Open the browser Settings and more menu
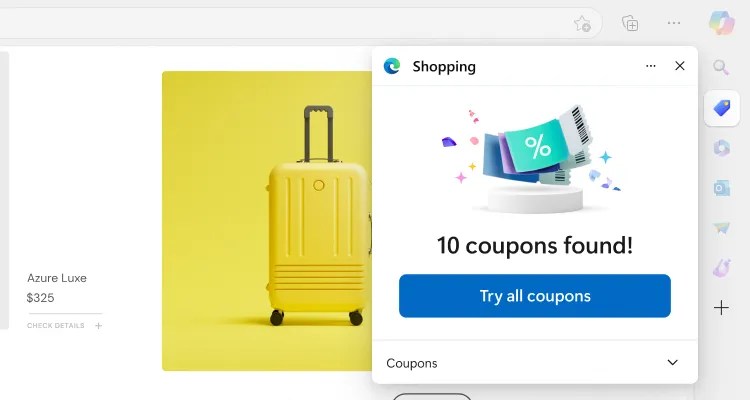Image resolution: width=750 pixels, height=400 pixels. pyautogui.click(x=673, y=23)
